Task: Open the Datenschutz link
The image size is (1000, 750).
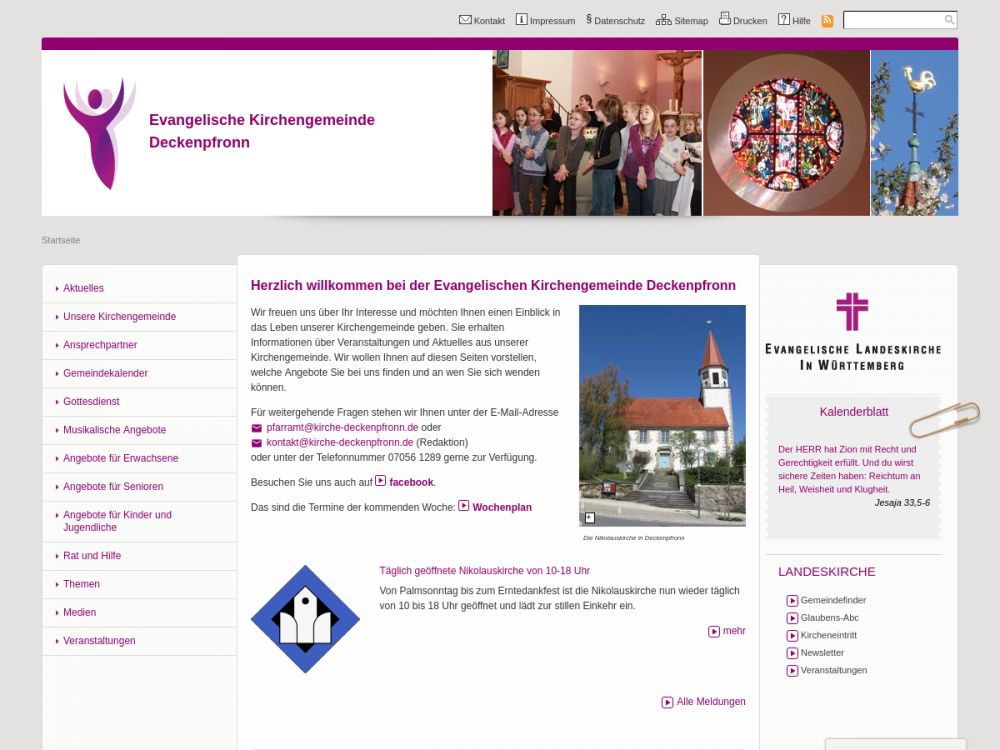Action: pos(619,21)
